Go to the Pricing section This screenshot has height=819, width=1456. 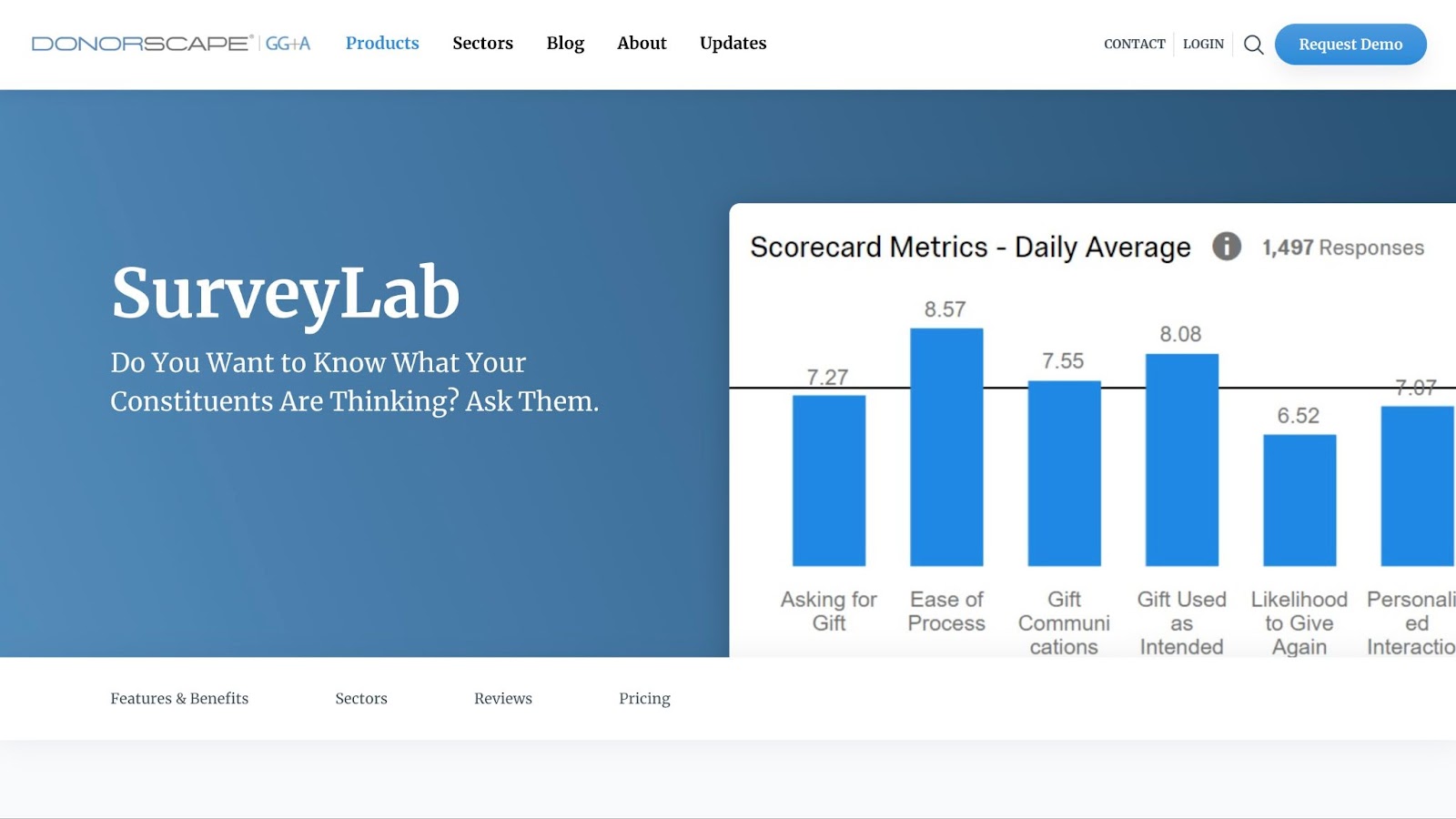tap(644, 698)
